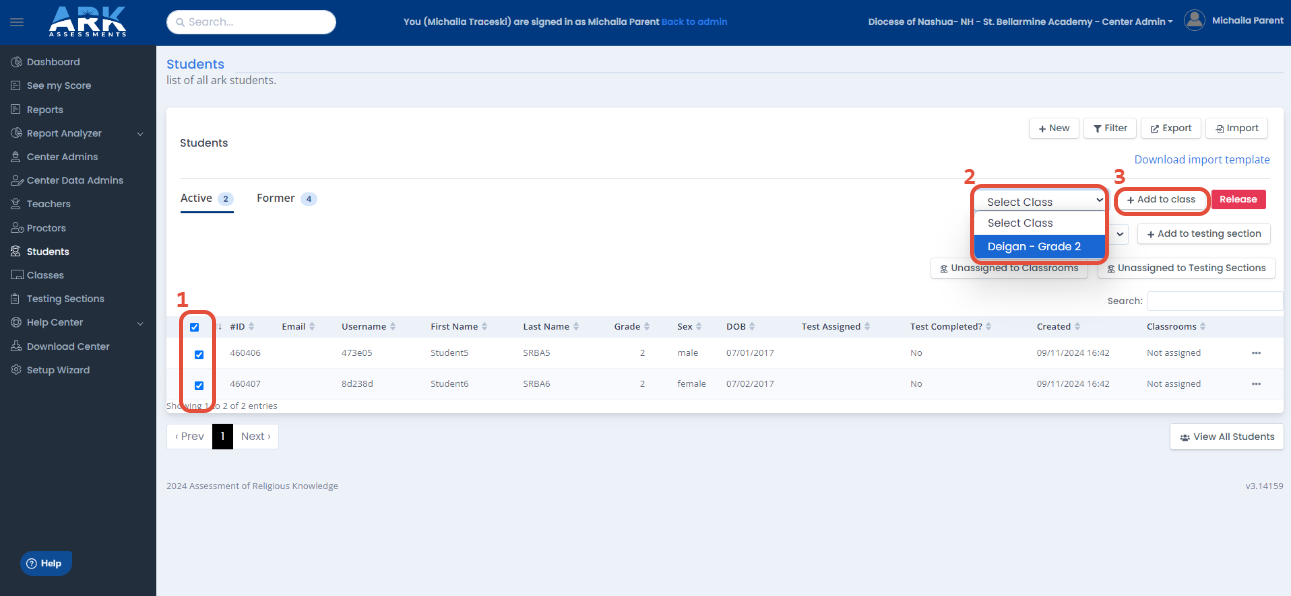This screenshot has width=1291, height=596.
Task: Click Add to class button
Action: pos(1161,200)
